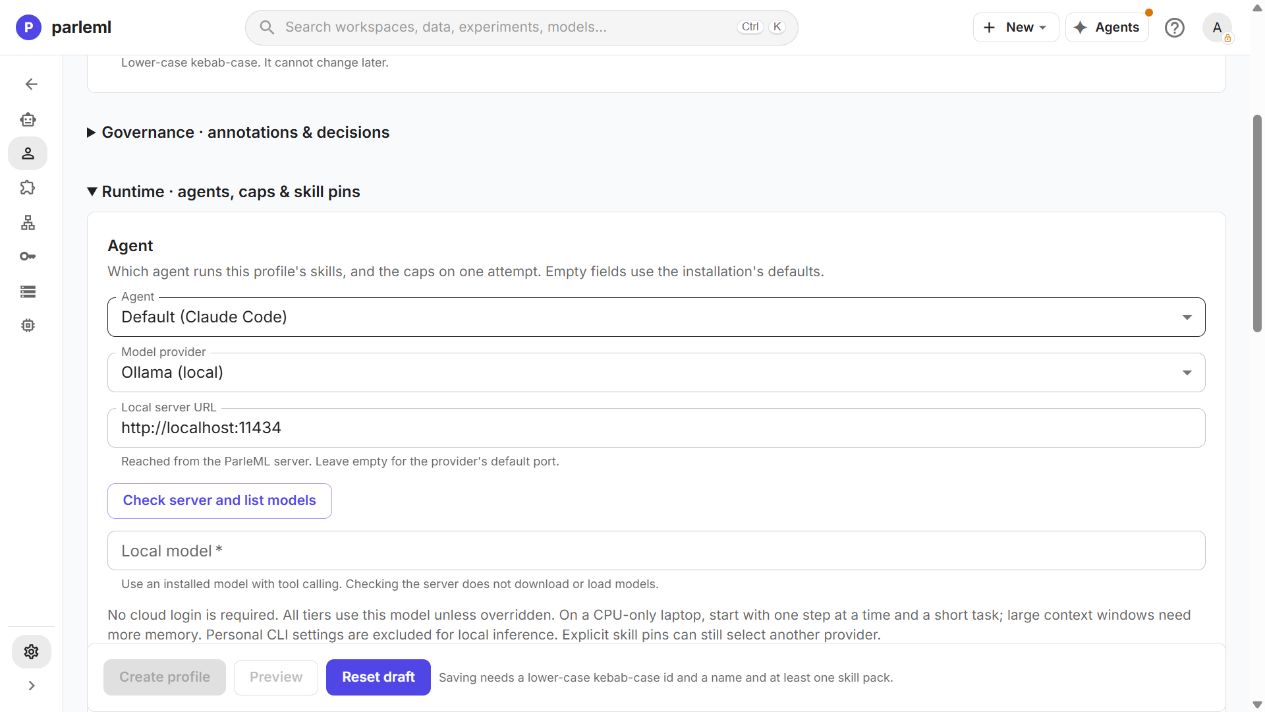This screenshot has height=712, width=1265.
Task: Open the user avatar menu
Action: [x=1217, y=28]
